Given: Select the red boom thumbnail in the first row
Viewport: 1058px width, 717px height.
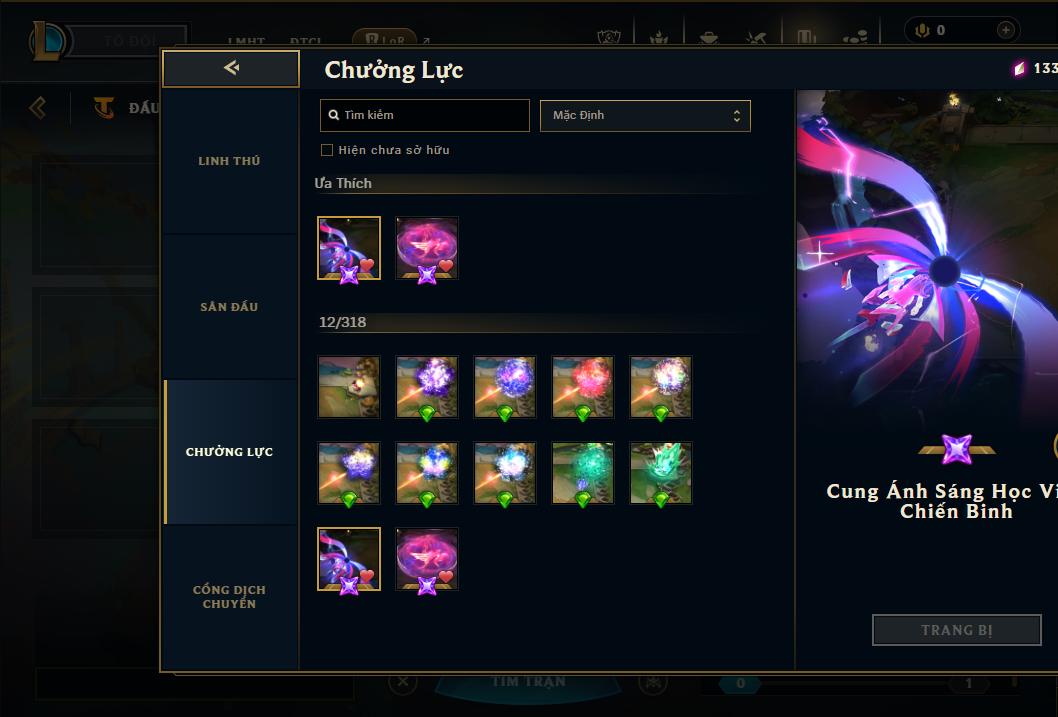Looking at the screenshot, I should click(583, 387).
